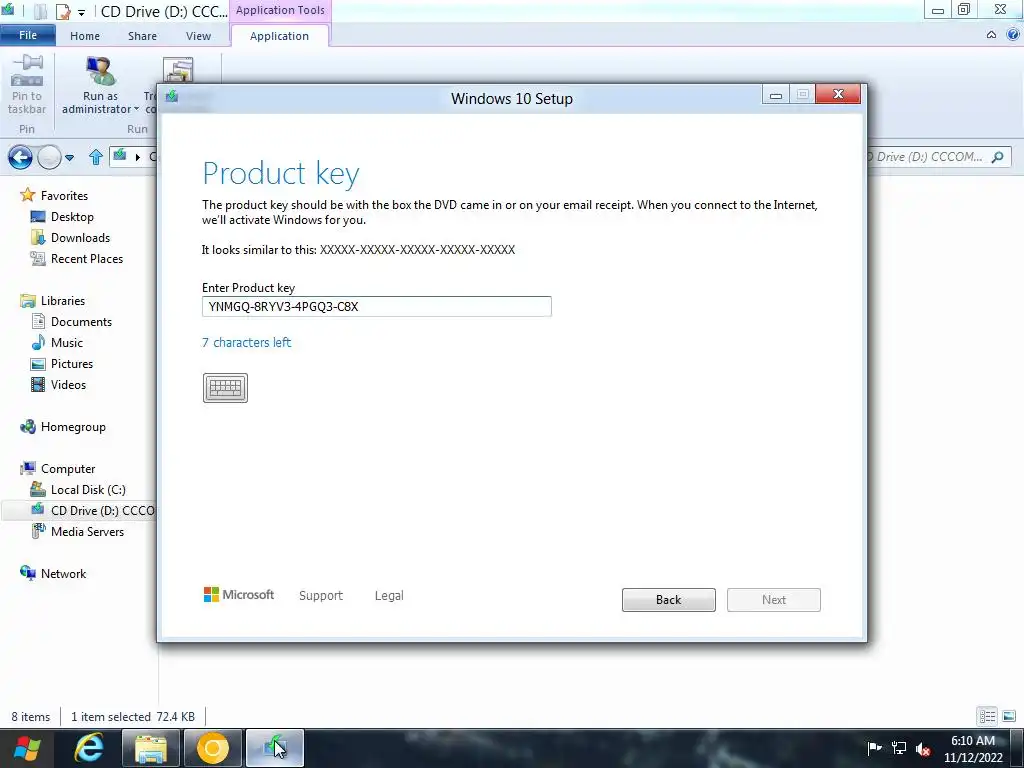Open the Windows Start button
Viewport: 1024px width, 768px height.
coord(27,748)
